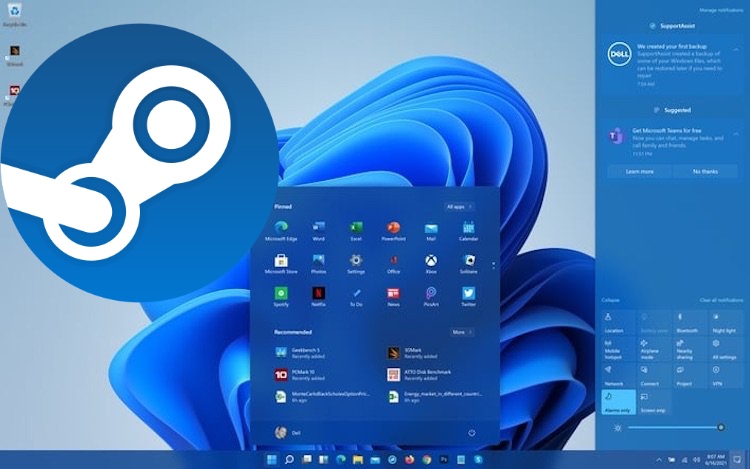Click the Start button on the taskbar
The width and height of the screenshot is (750, 469).
(x=271, y=459)
